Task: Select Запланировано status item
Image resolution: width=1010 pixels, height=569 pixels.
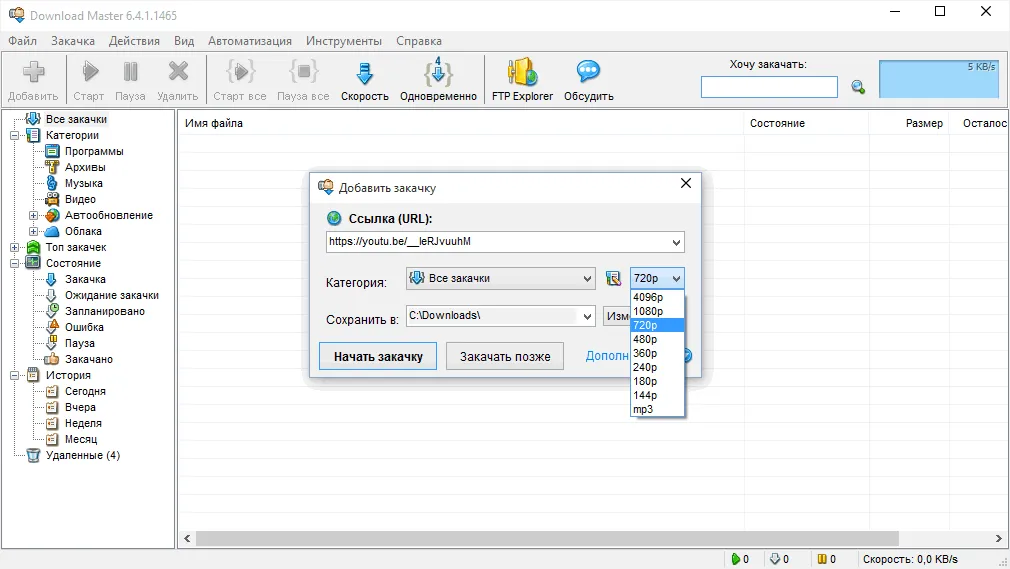Action: coord(104,311)
